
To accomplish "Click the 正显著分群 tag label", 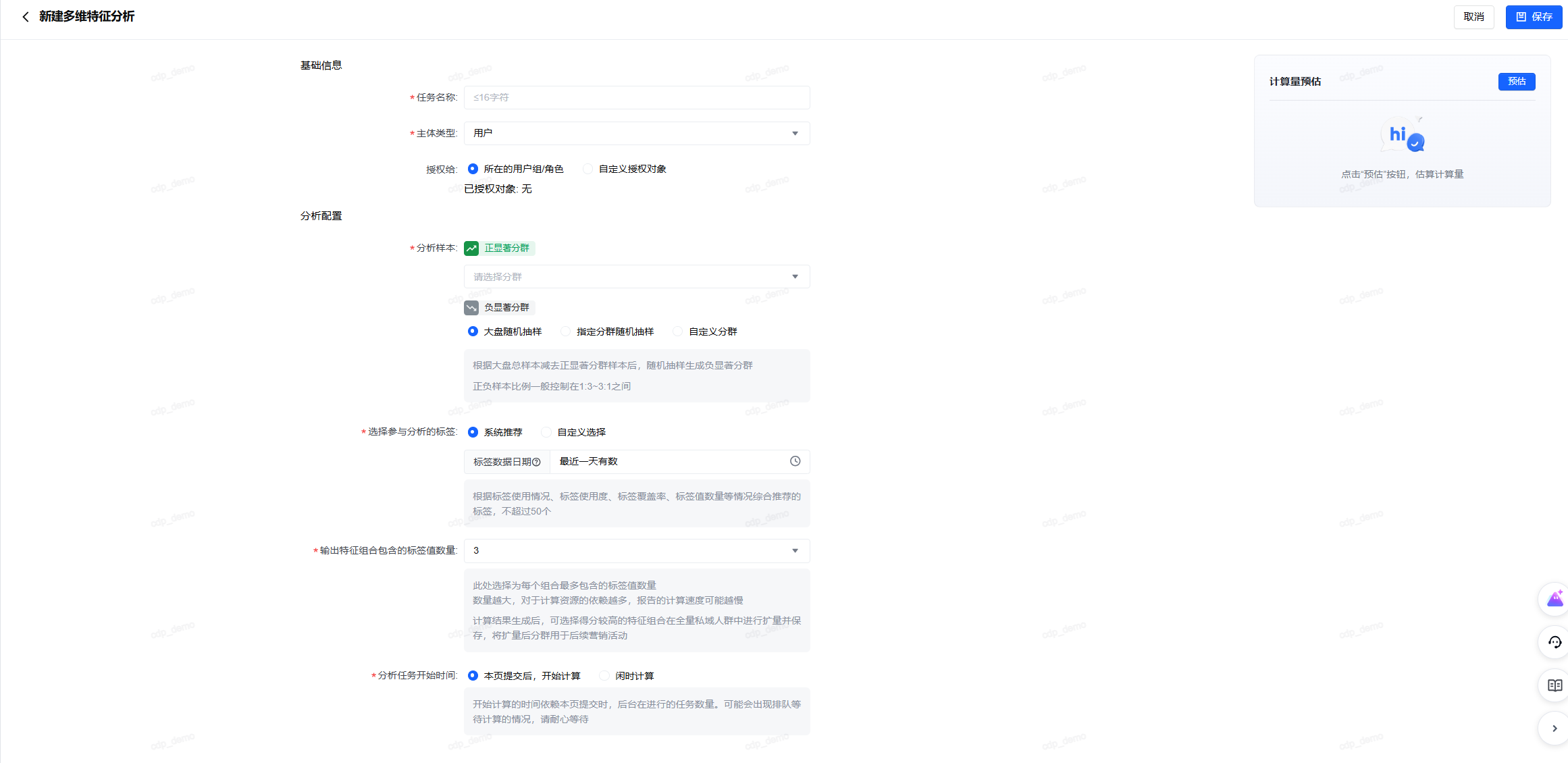I will [x=507, y=248].
